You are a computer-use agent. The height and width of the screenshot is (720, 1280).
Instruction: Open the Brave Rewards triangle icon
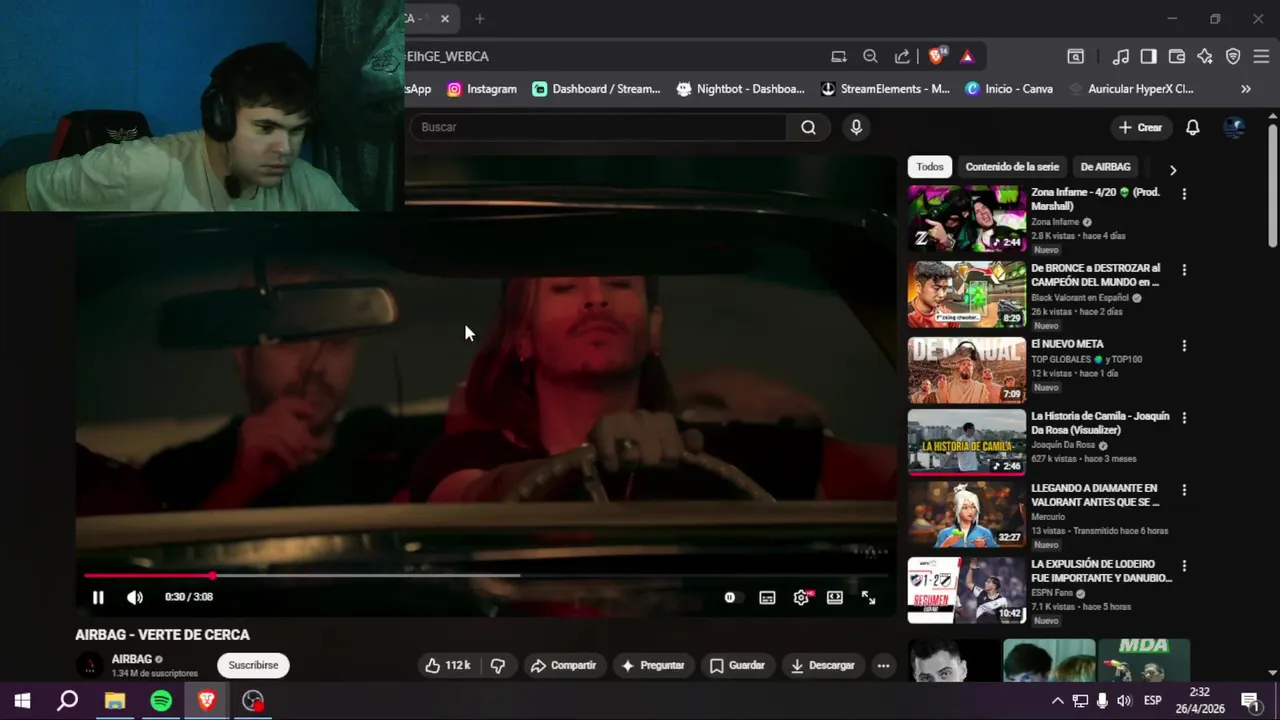click(x=967, y=56)
